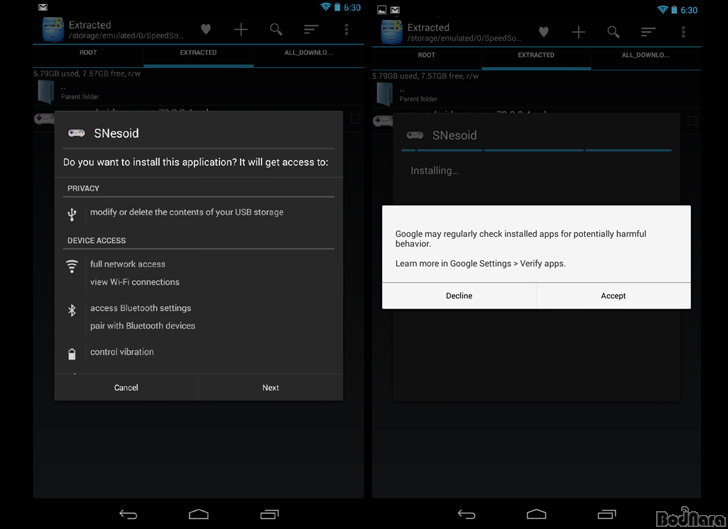Toggle the file checkbox in right screen list

click(x=692, y=121)
